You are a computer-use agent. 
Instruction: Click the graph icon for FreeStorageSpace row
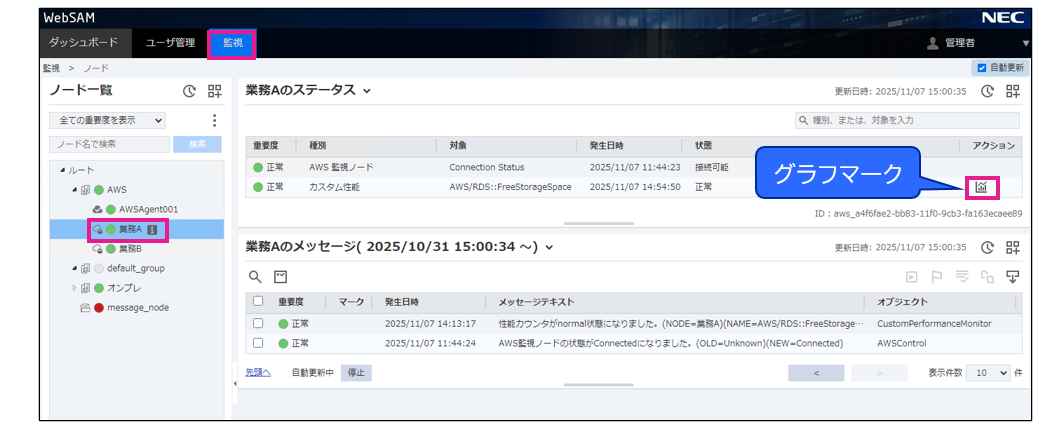pyautogui.click(x=981, y=187)
